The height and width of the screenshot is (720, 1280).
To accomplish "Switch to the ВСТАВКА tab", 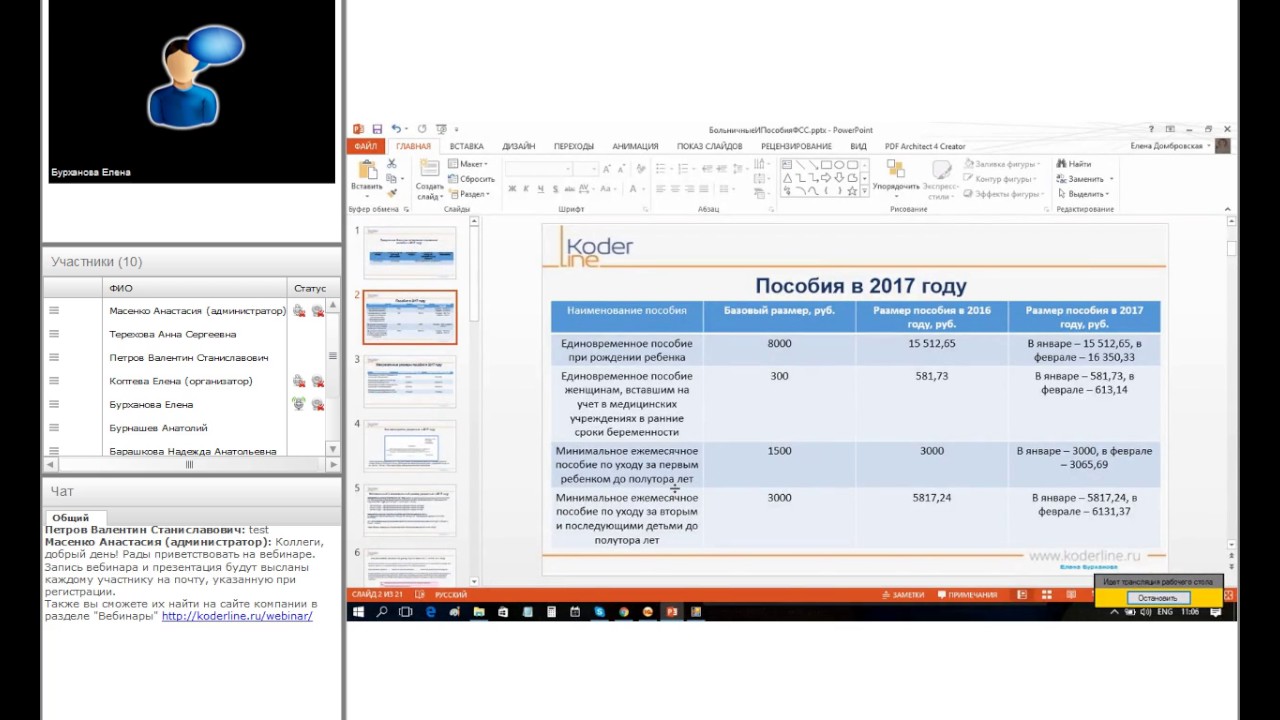I will (x=467, y=146).
